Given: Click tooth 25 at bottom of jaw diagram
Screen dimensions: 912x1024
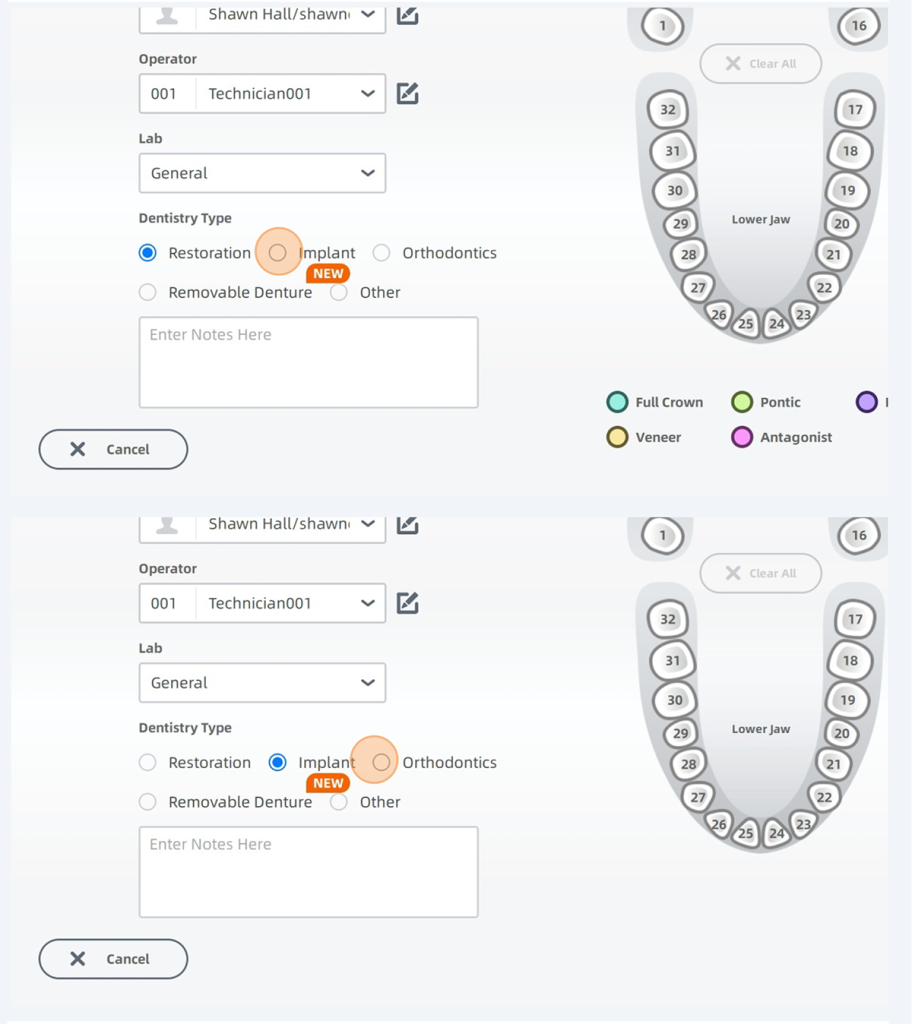Looking at the screenshot, I should point(745,324).
